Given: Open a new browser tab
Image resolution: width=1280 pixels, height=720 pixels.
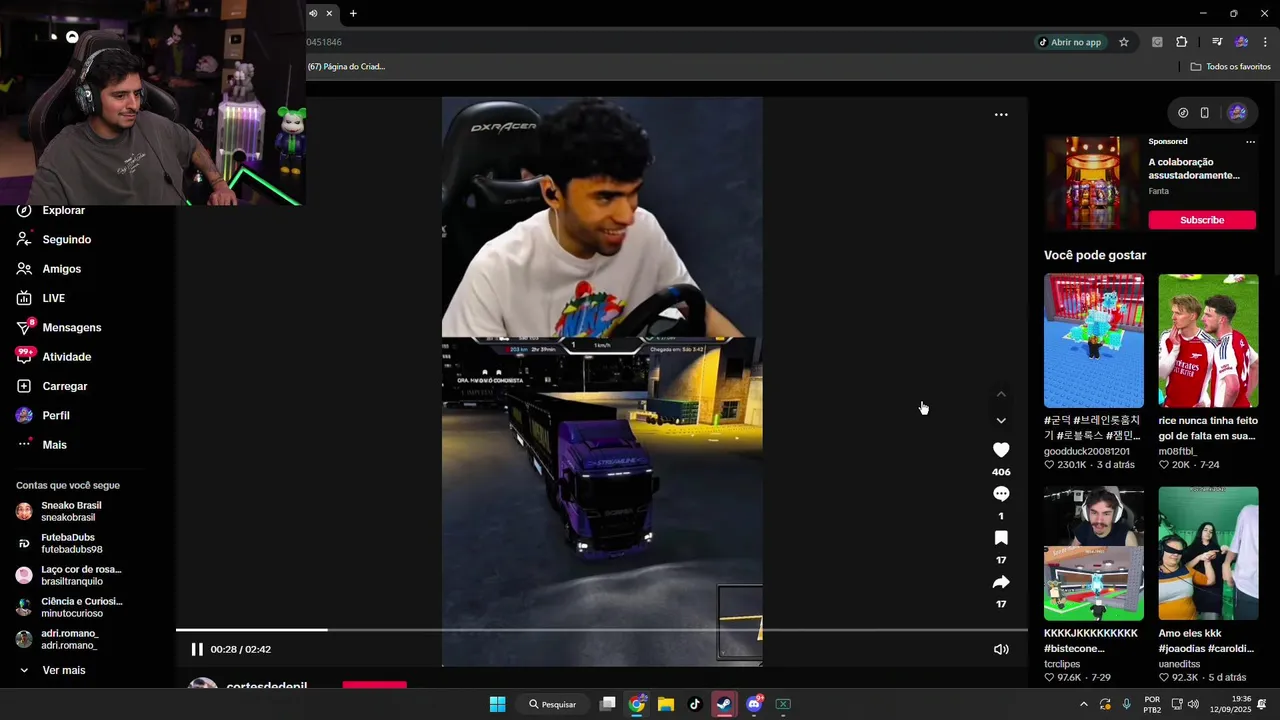Looking at the screenshot, I should click(353, 13).
